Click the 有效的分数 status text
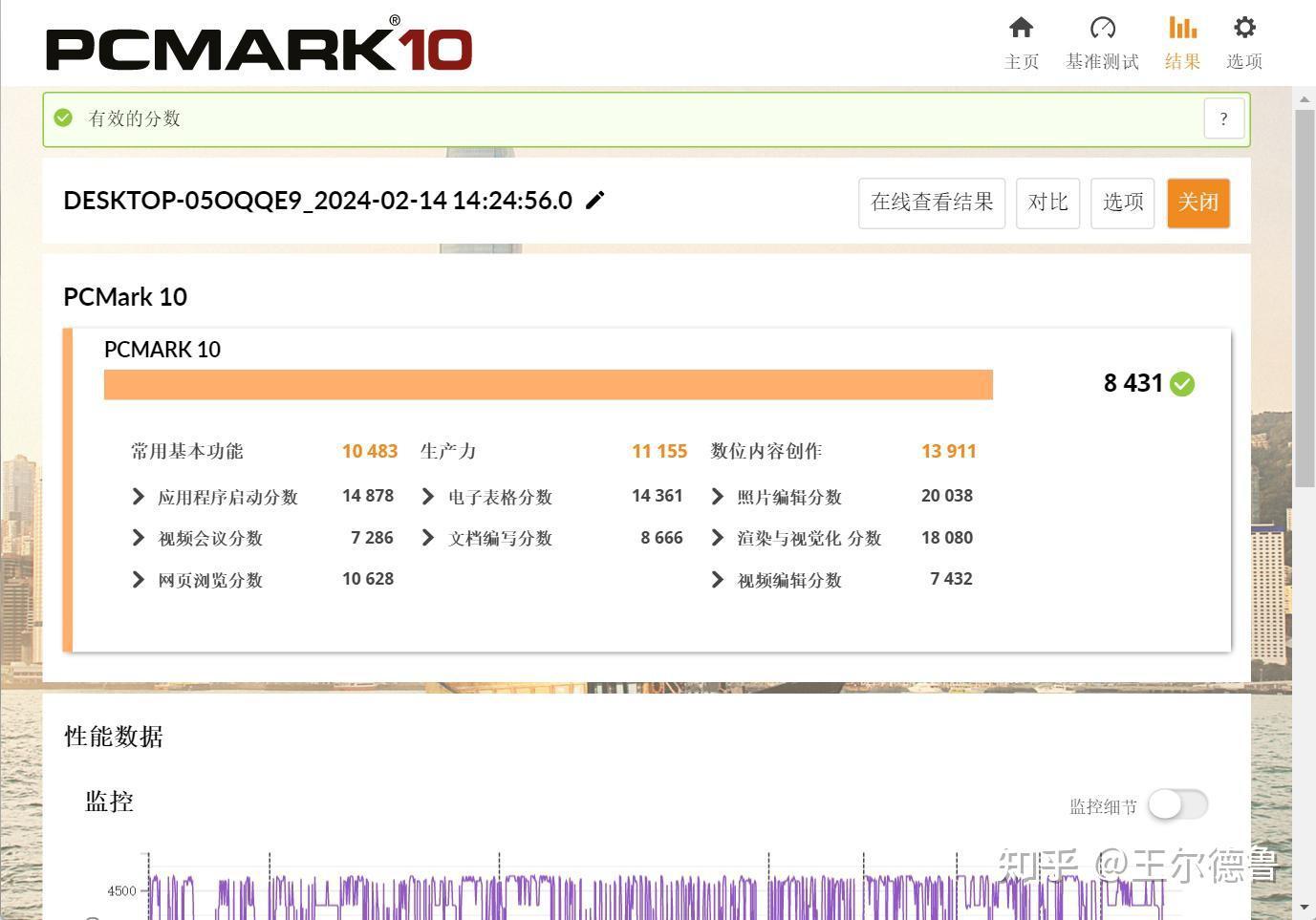The width and height of the screenshot is (1316, 920). [134, 118]
